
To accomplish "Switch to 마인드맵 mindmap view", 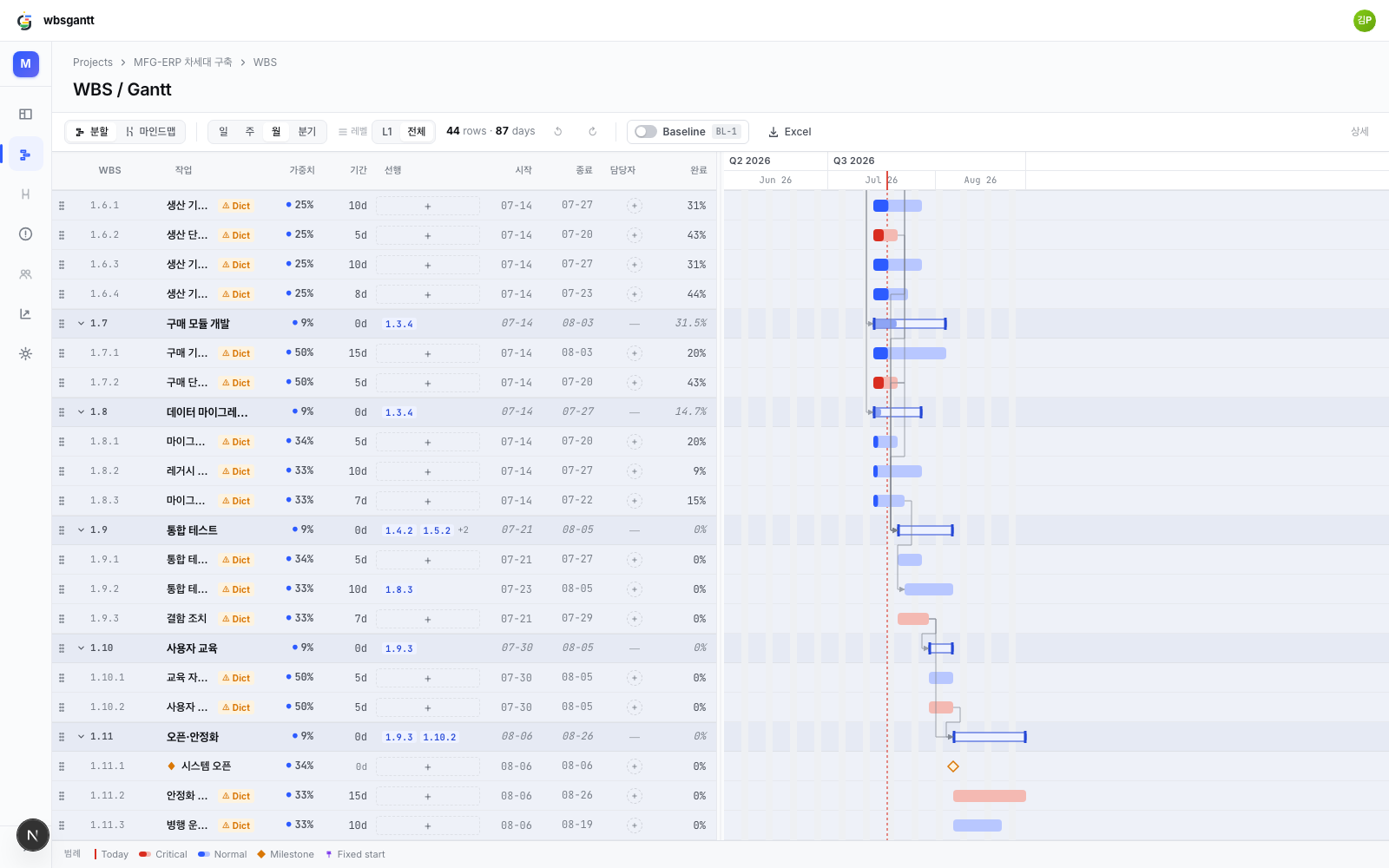I will [x=151, y=132].
